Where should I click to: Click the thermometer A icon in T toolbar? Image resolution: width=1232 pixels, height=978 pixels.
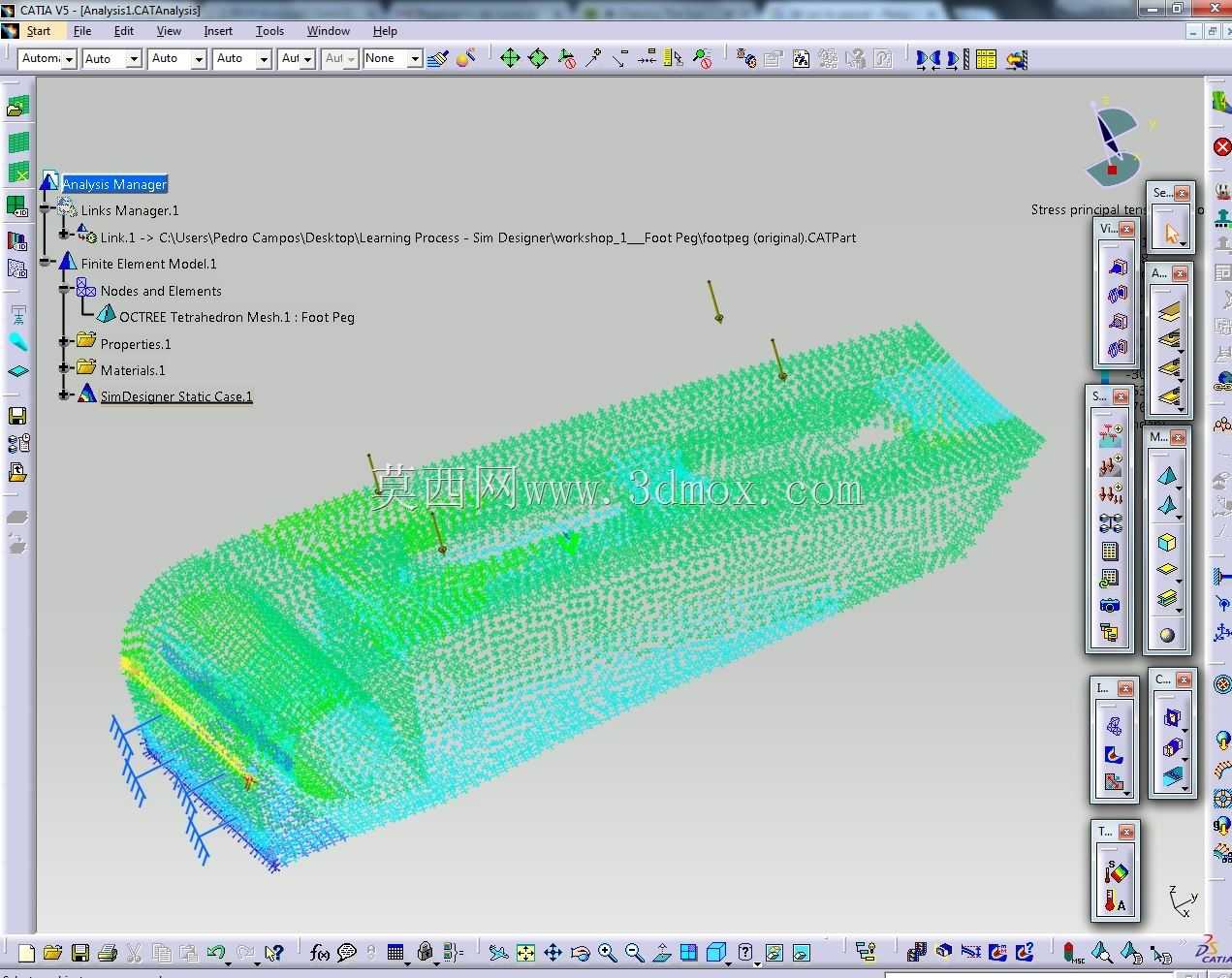point(1114,902)
